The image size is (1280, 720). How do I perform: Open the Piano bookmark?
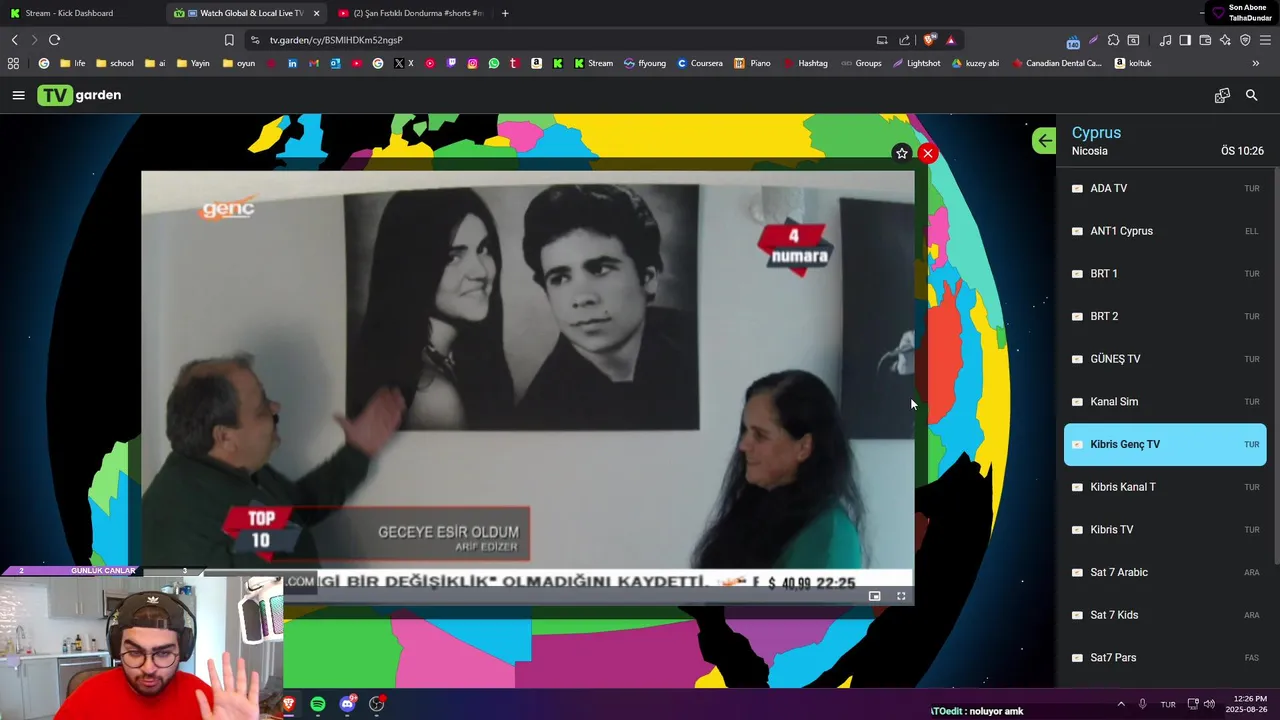[752, 63]
